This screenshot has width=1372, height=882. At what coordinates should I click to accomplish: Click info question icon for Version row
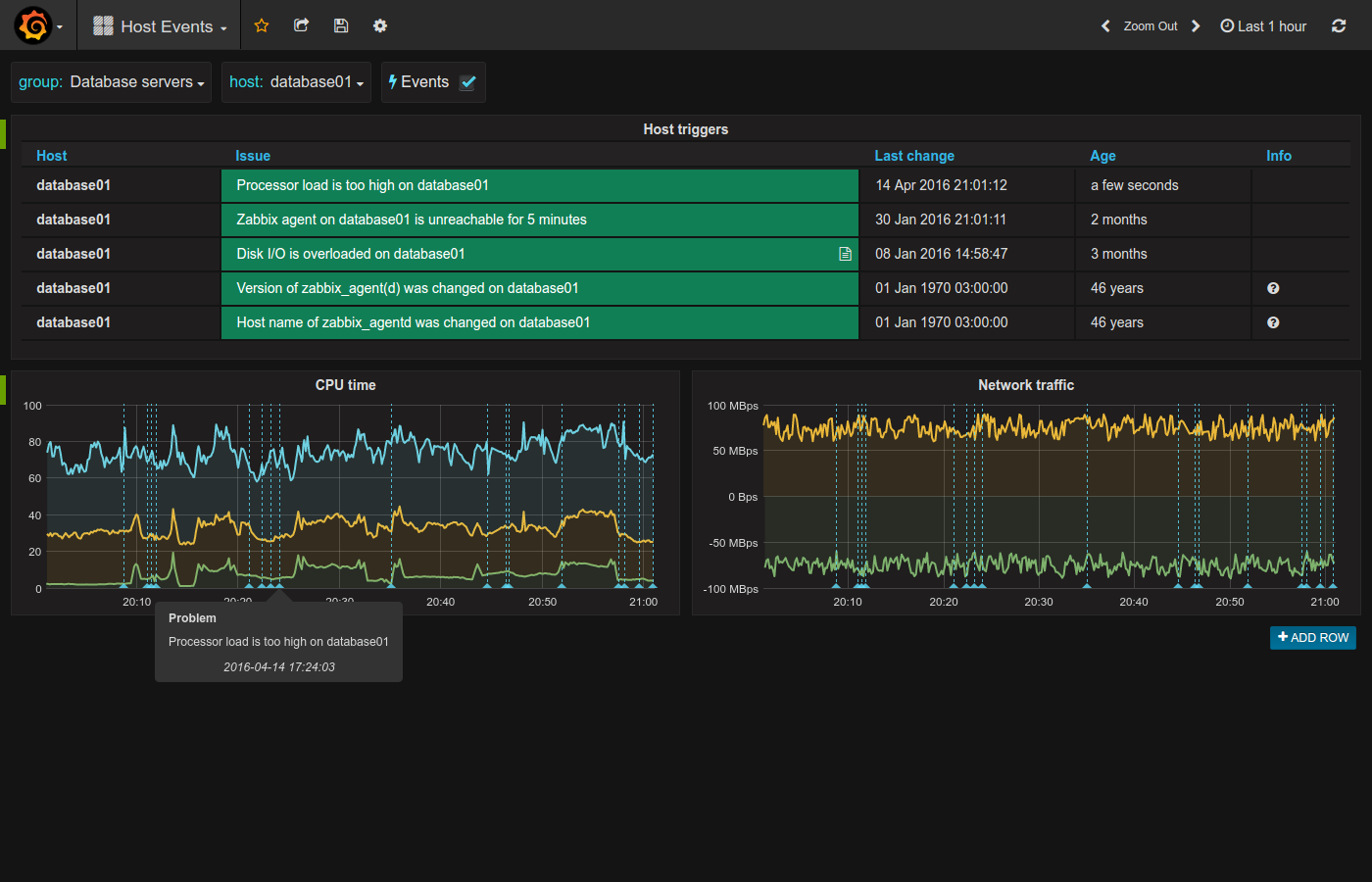coord(1273,288)
